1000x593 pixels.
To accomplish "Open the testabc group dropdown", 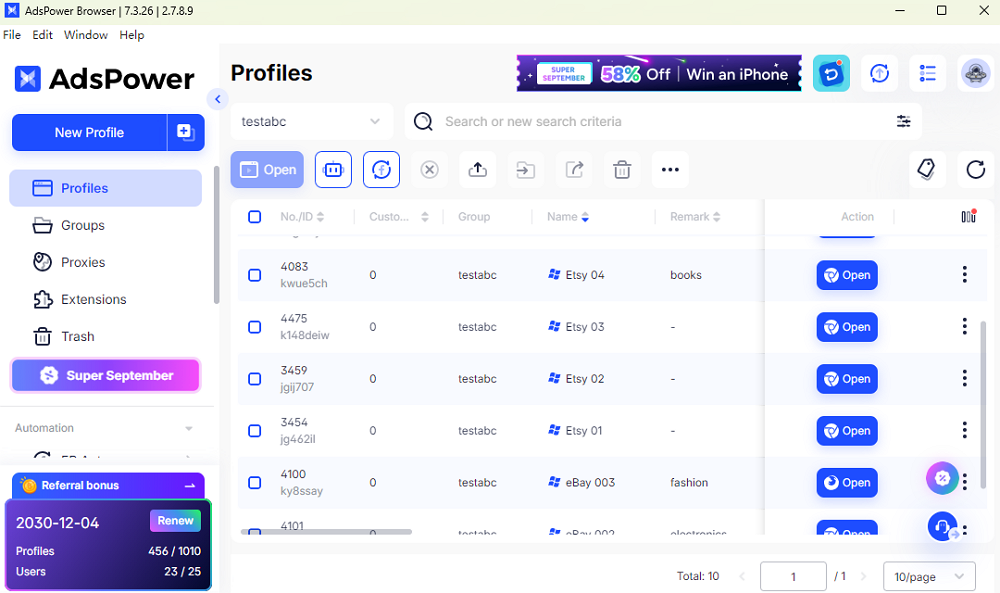I will pos(312,121).
